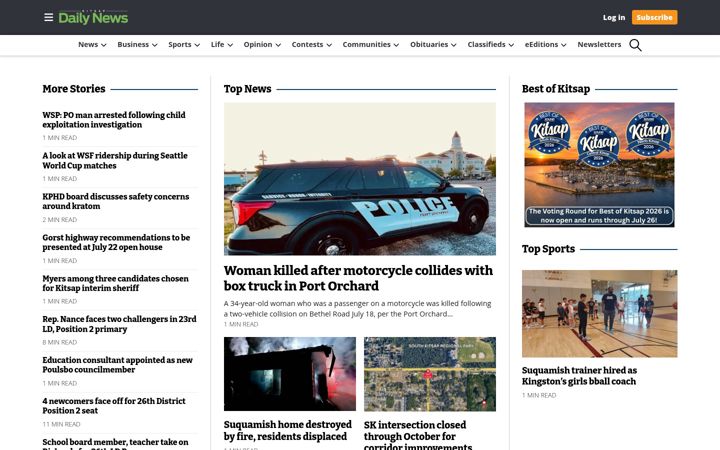The image size is (720, 450).
Task: Click the 34-year-old woman story summary text
Action: point(357,309)
